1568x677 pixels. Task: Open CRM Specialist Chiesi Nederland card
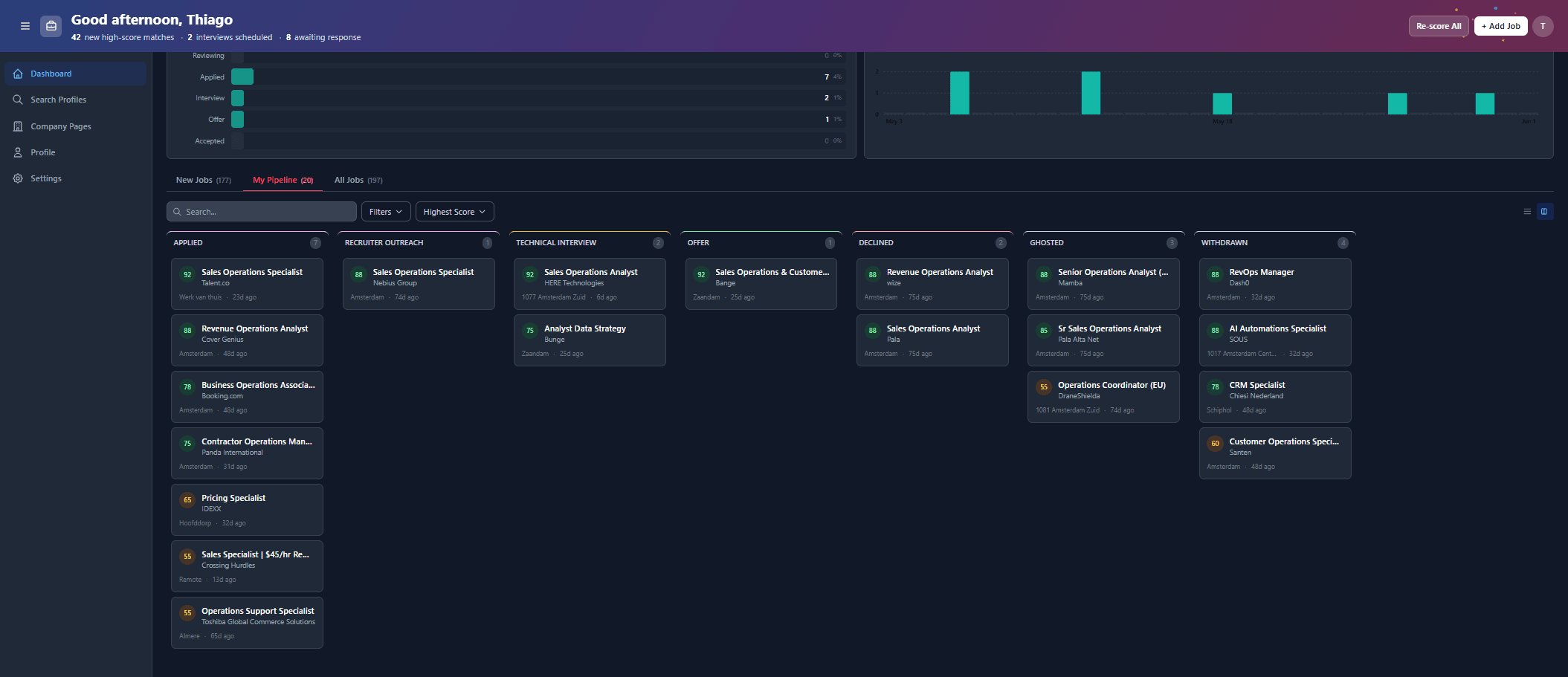tap(1275, 397)
